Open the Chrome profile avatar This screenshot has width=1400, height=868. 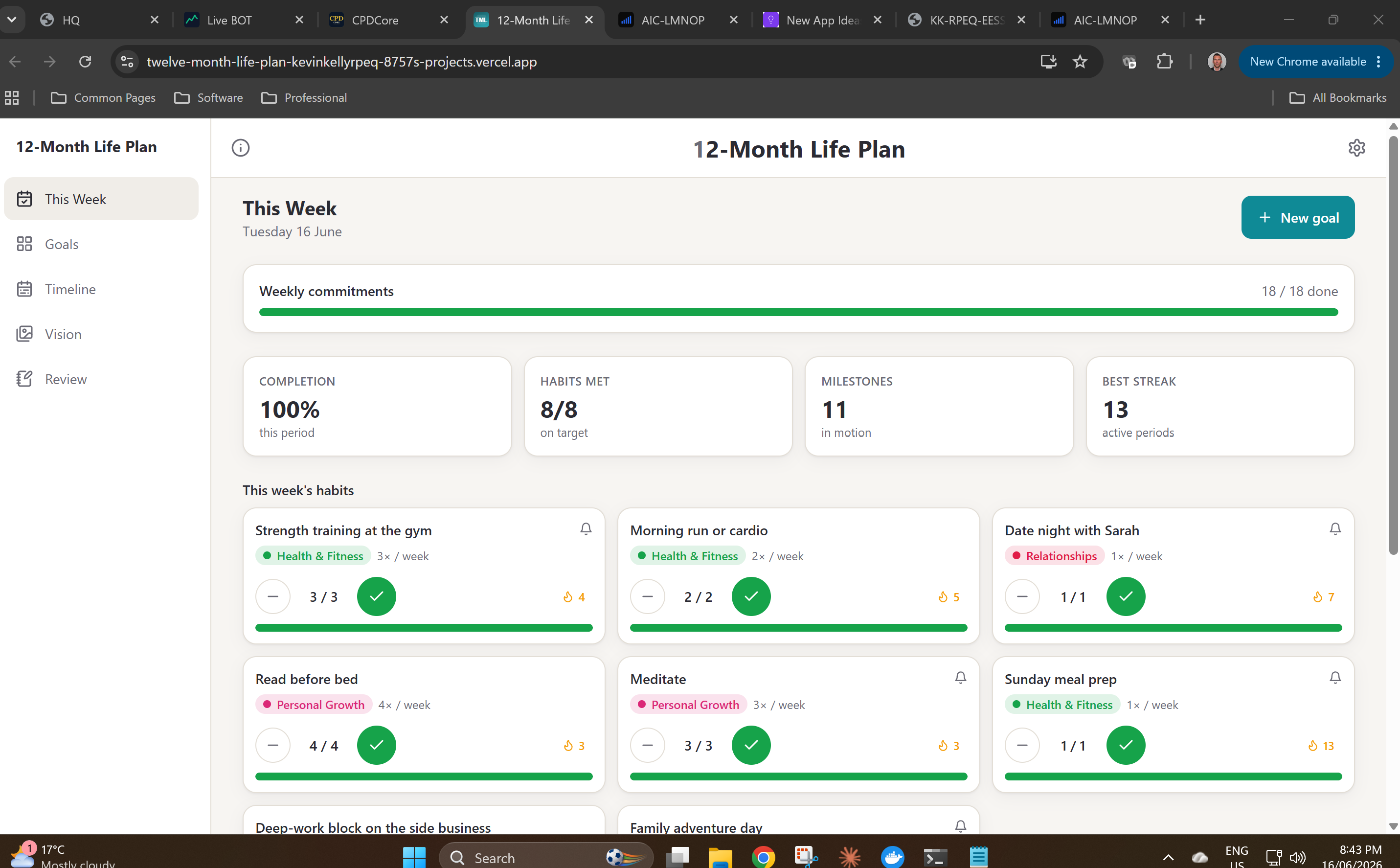point(1217,62)
